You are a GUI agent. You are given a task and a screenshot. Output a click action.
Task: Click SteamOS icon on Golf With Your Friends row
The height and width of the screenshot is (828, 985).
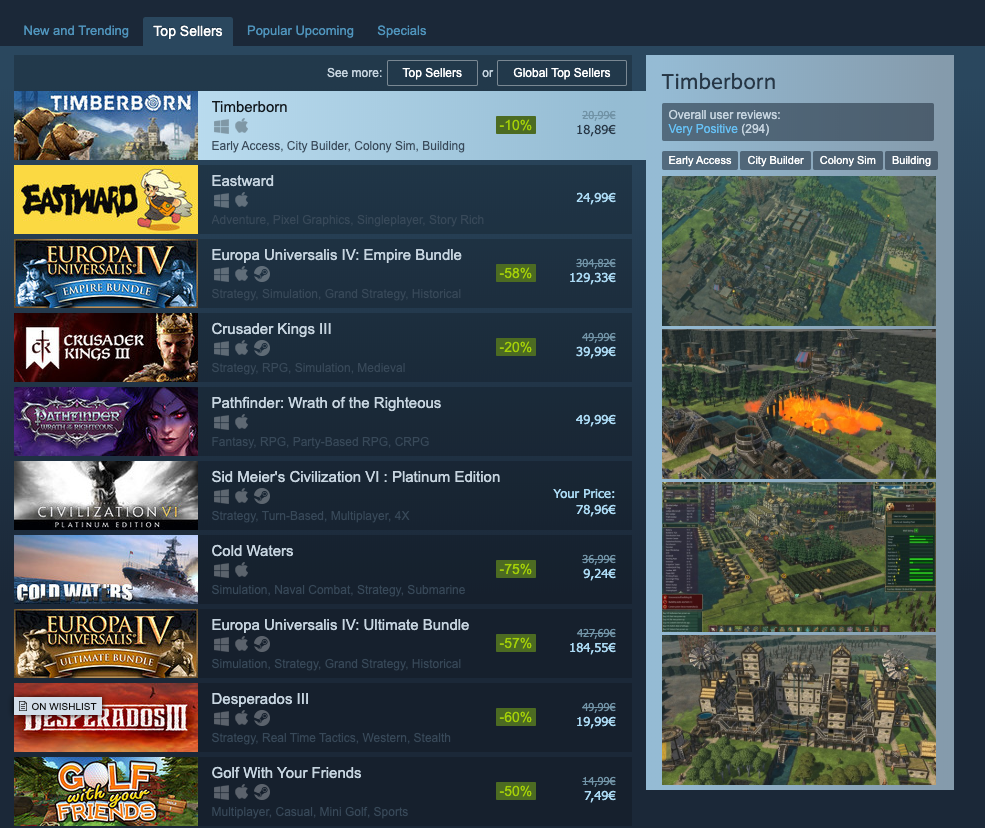coord(262,792)
